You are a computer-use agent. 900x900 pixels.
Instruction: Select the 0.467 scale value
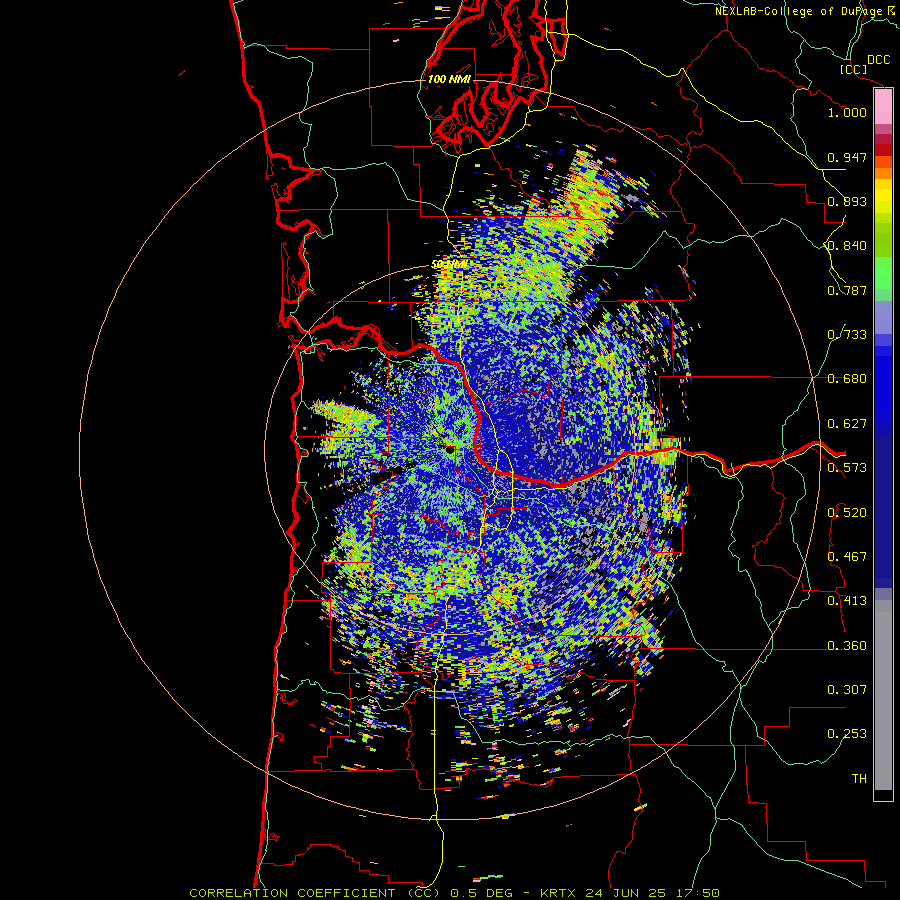[847, 557]
